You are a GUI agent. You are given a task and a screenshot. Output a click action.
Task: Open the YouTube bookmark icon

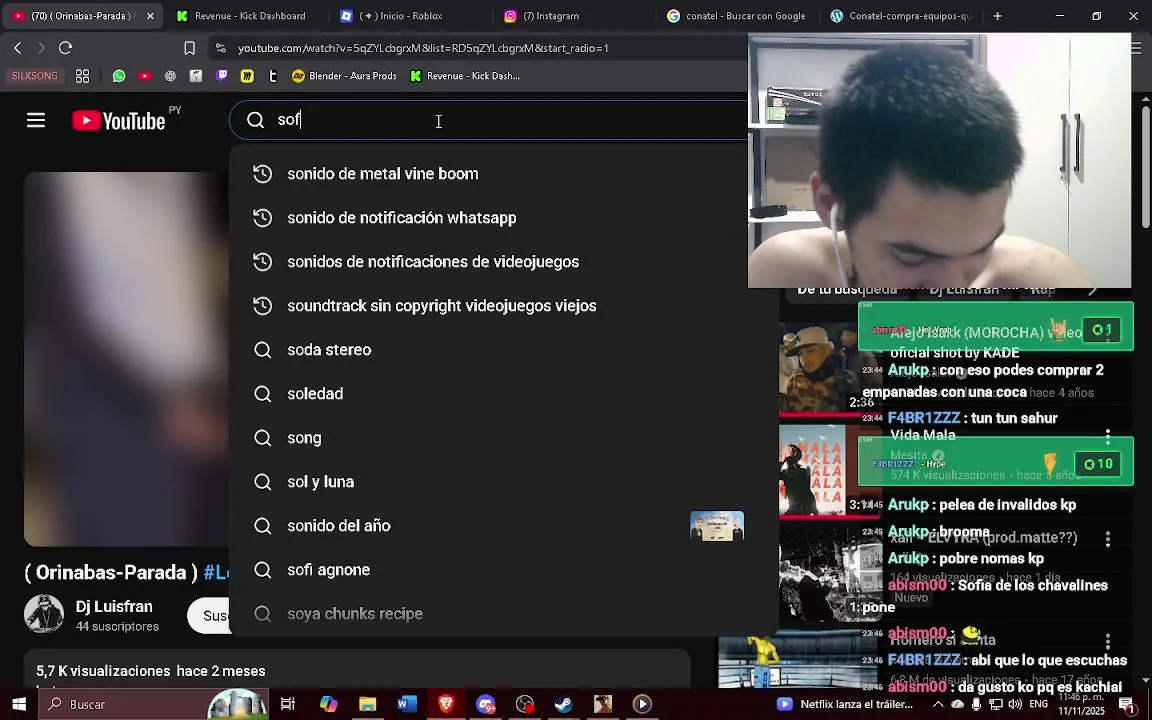click(x=145, y=76)
